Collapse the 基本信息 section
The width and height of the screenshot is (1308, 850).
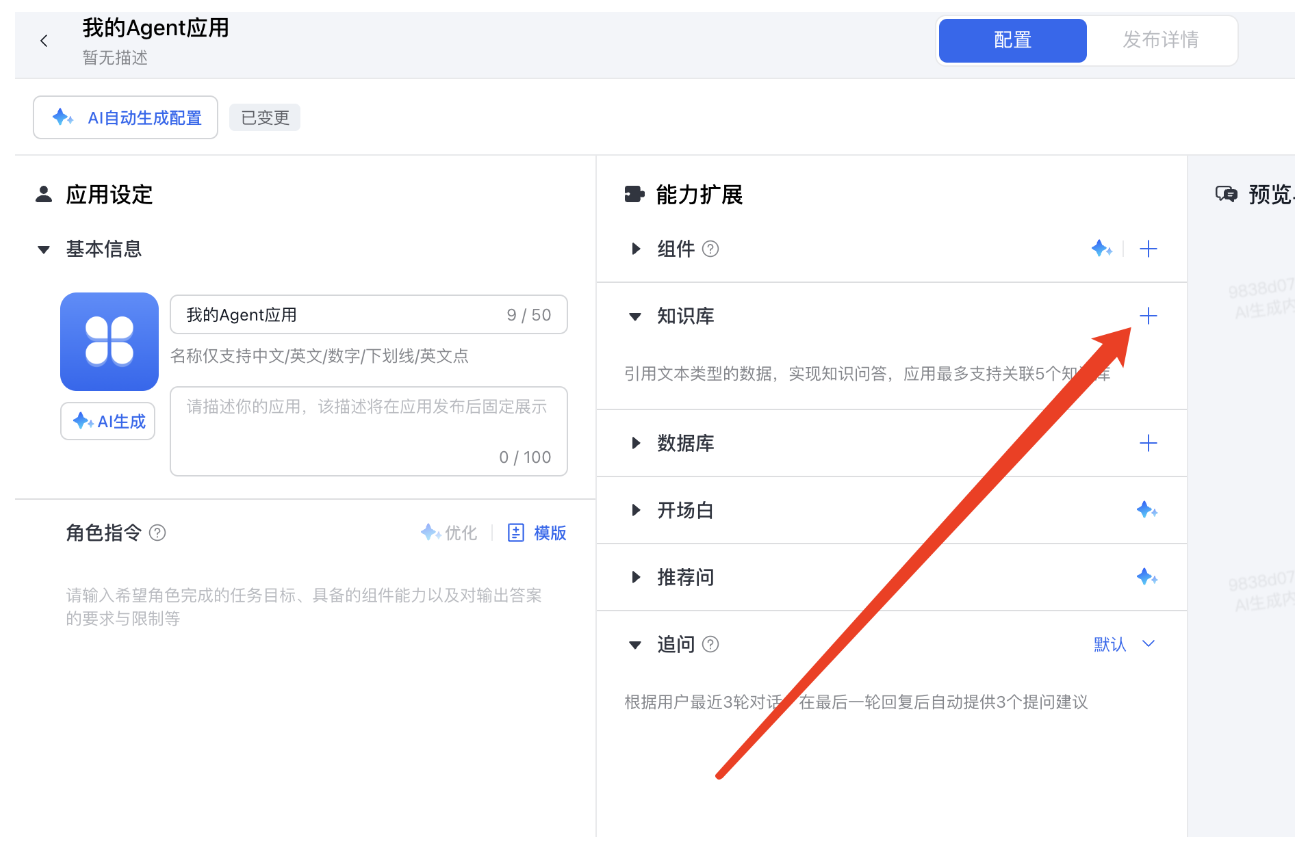(44, 250)
